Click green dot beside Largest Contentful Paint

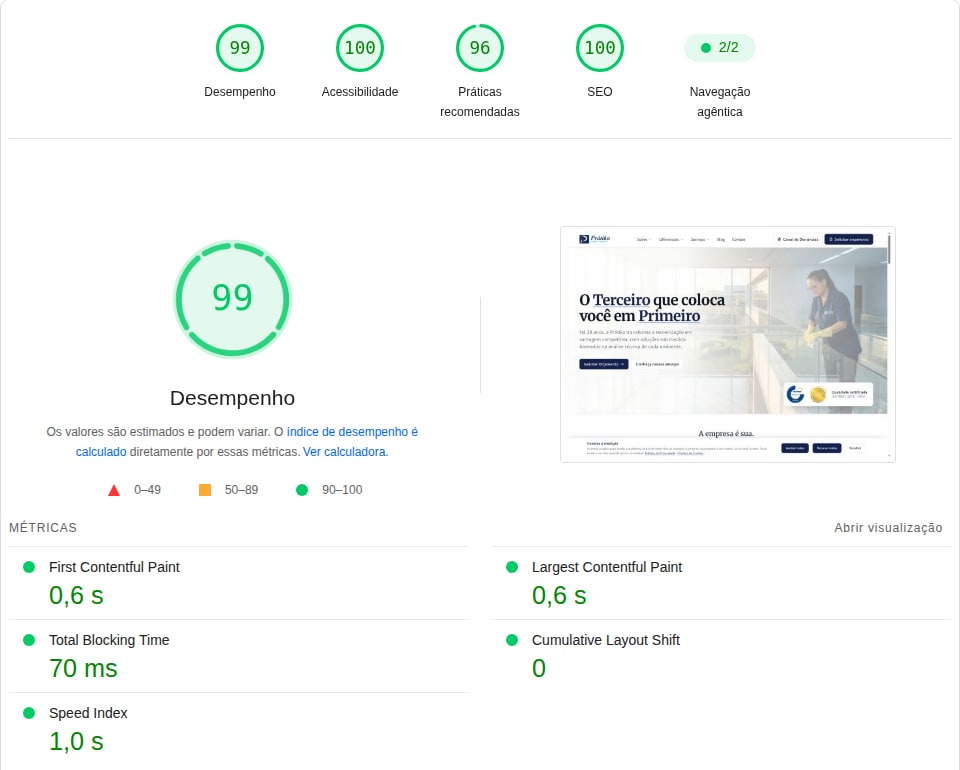[x=512, y=567]
